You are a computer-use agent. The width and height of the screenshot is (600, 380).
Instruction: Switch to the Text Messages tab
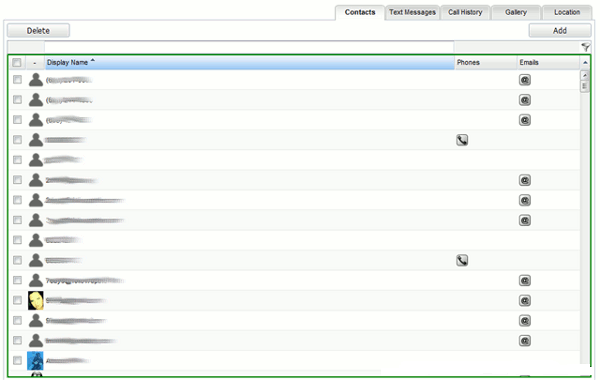click(412, 12)
